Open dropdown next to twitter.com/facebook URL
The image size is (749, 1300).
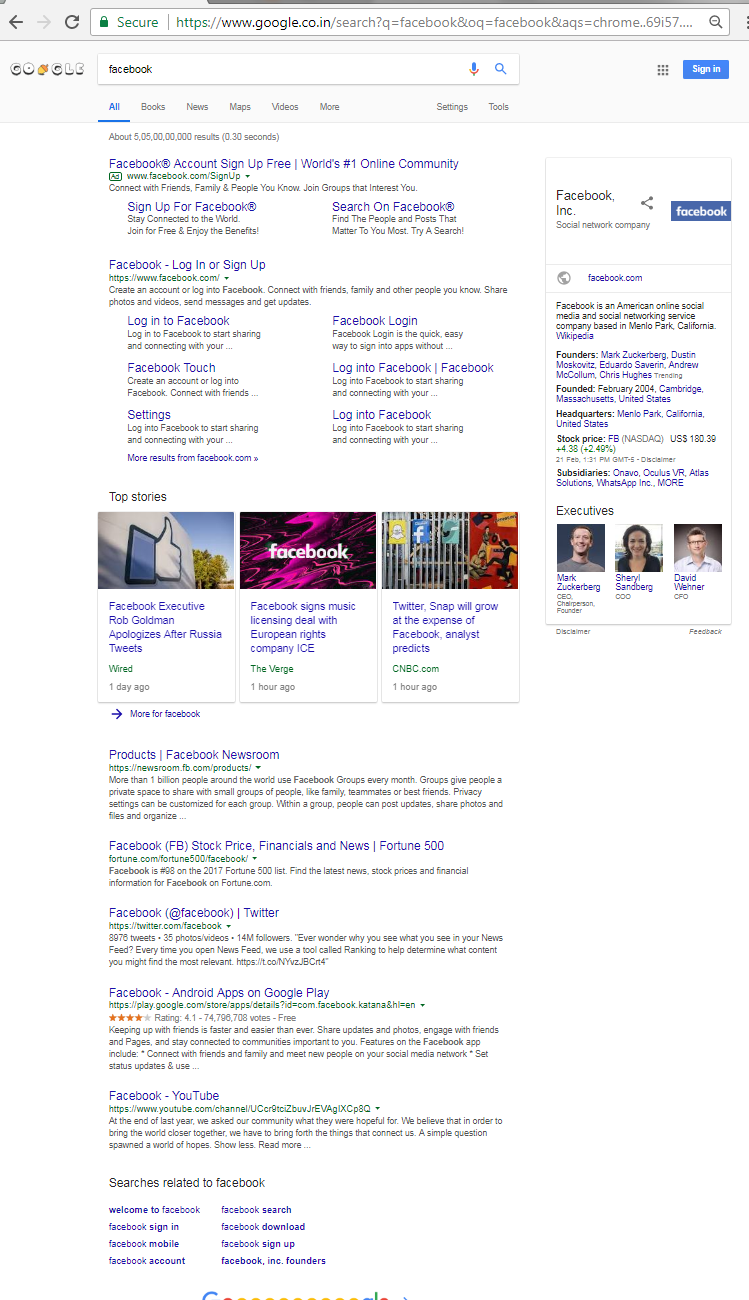click(x=229, y=926)
